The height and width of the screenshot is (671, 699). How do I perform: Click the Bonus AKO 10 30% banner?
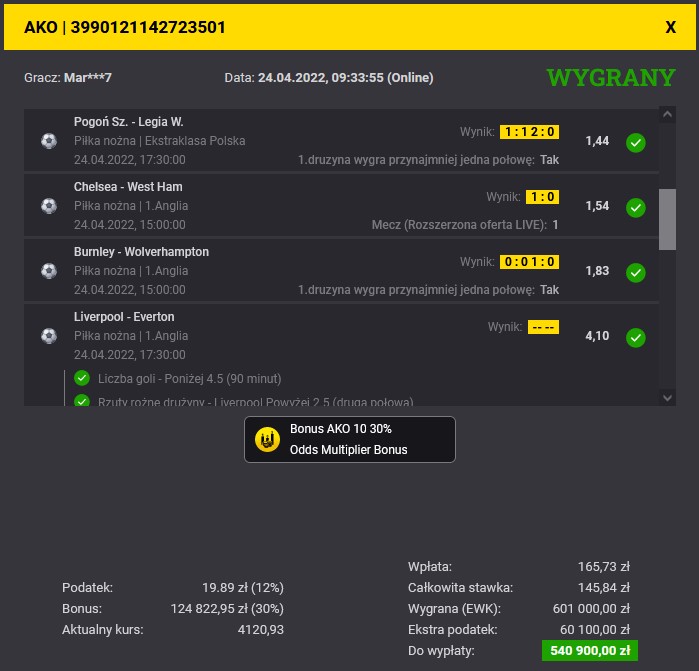[350, 439]
